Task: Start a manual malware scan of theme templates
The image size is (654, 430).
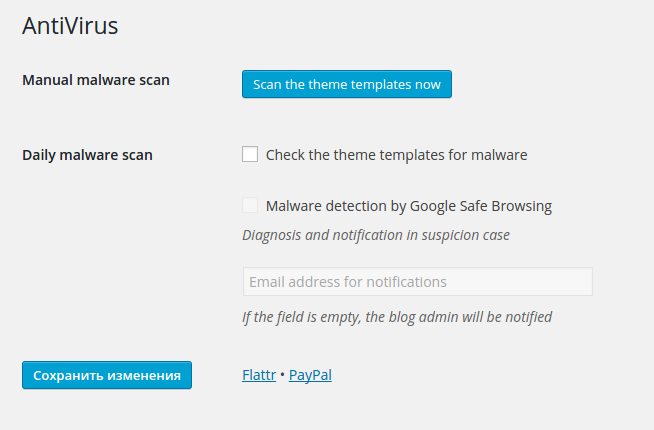Action: click(x=346, y=84)
